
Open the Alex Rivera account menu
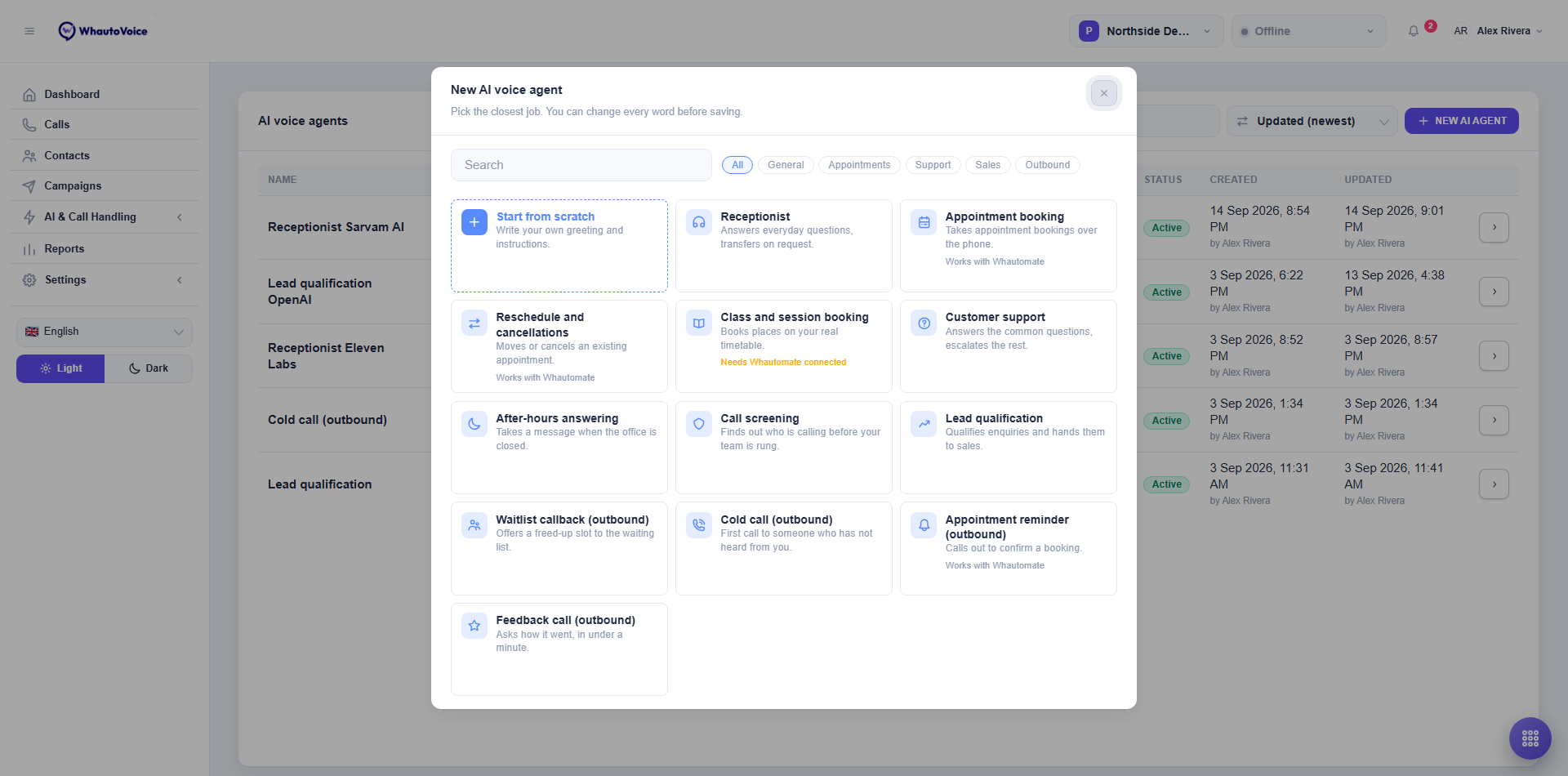(x=1498, y=31)
